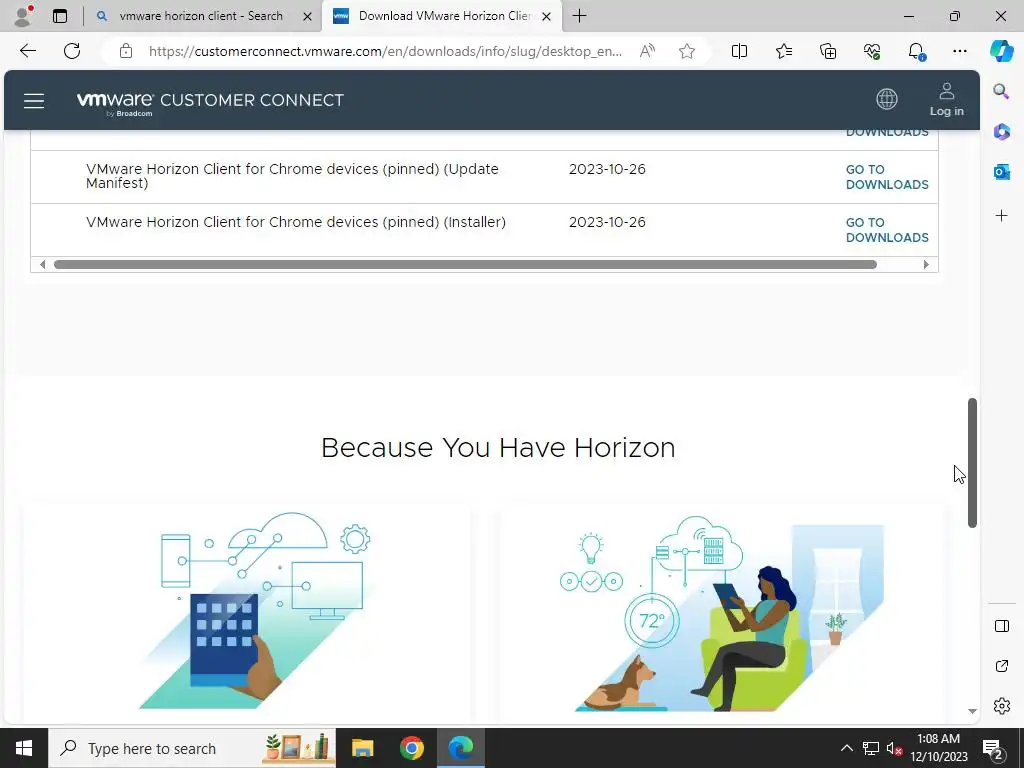Toggle the sidebar layout button
The height and width of the screenshot is (768, 1024).
1002,626
